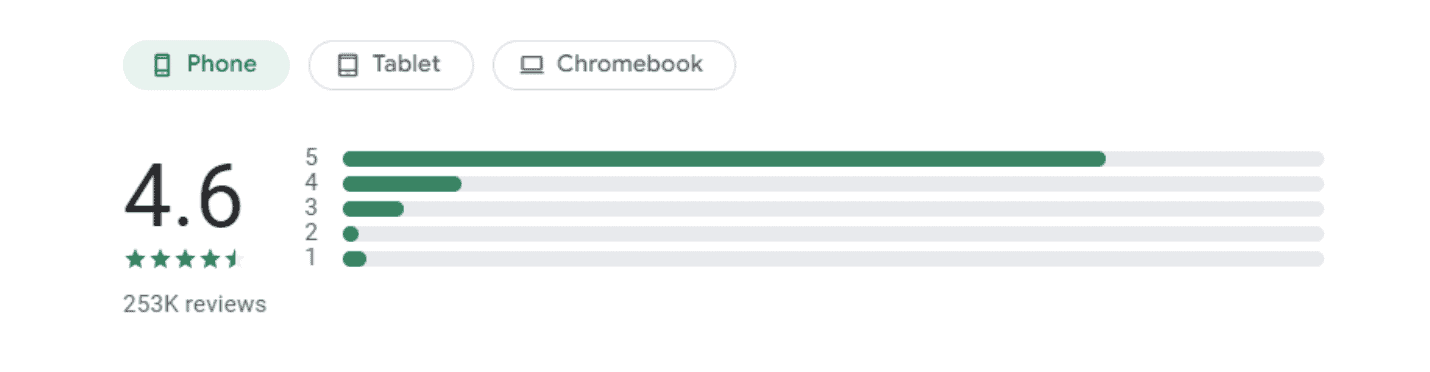This screenshot has height=372, width=1430.
Task: Click the 4-star rating bar
Action: tap(833, 184)
